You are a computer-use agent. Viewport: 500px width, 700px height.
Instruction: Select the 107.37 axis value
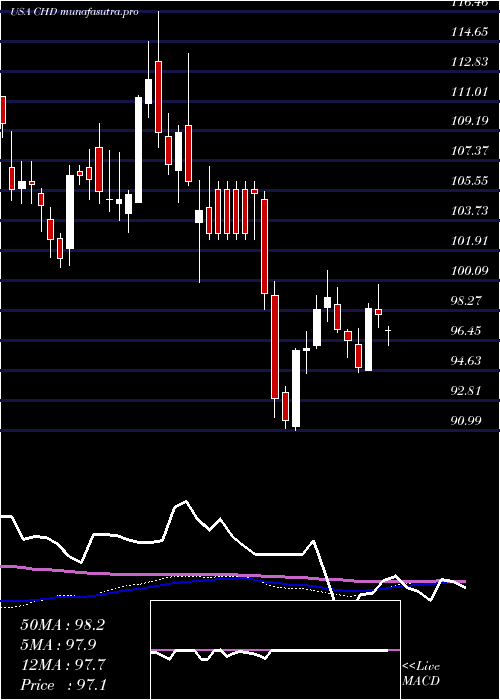pos(470,151)
